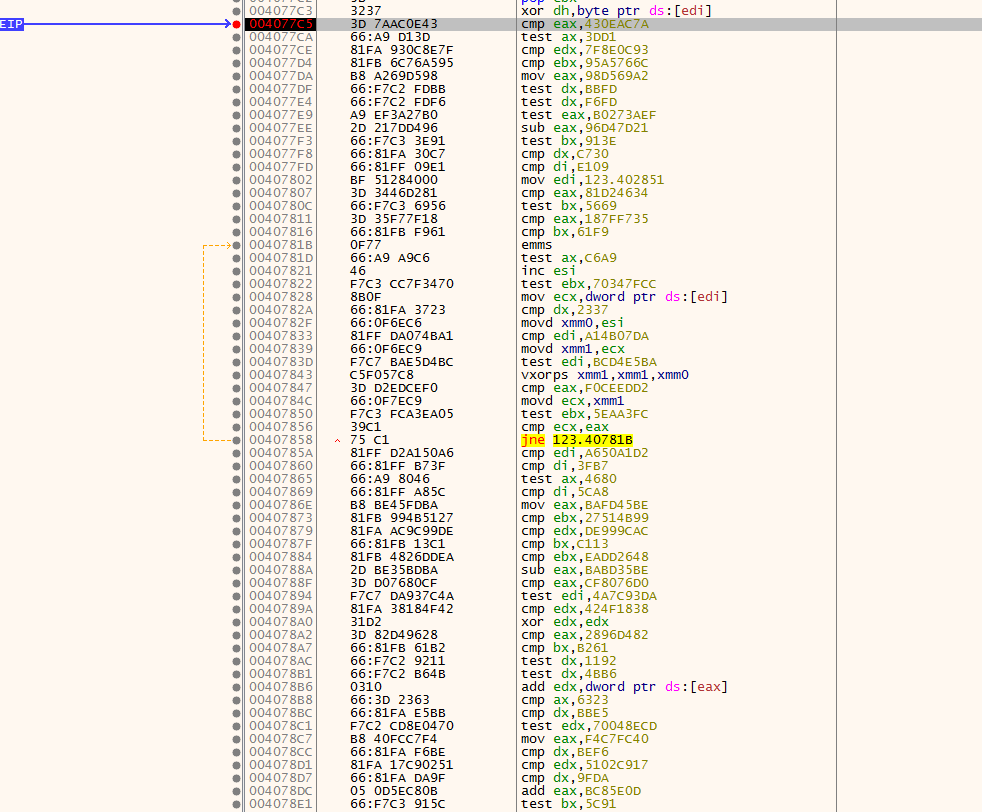982x812 pixels.
Task: Click the jump arrow tip at 0040781B
Action: 227,244
